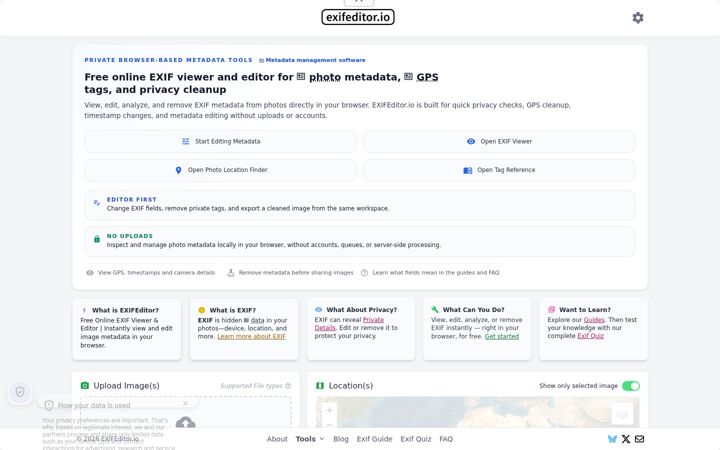Open the map layers control
This screenshot has height=450, width=720.
(622, 414)
